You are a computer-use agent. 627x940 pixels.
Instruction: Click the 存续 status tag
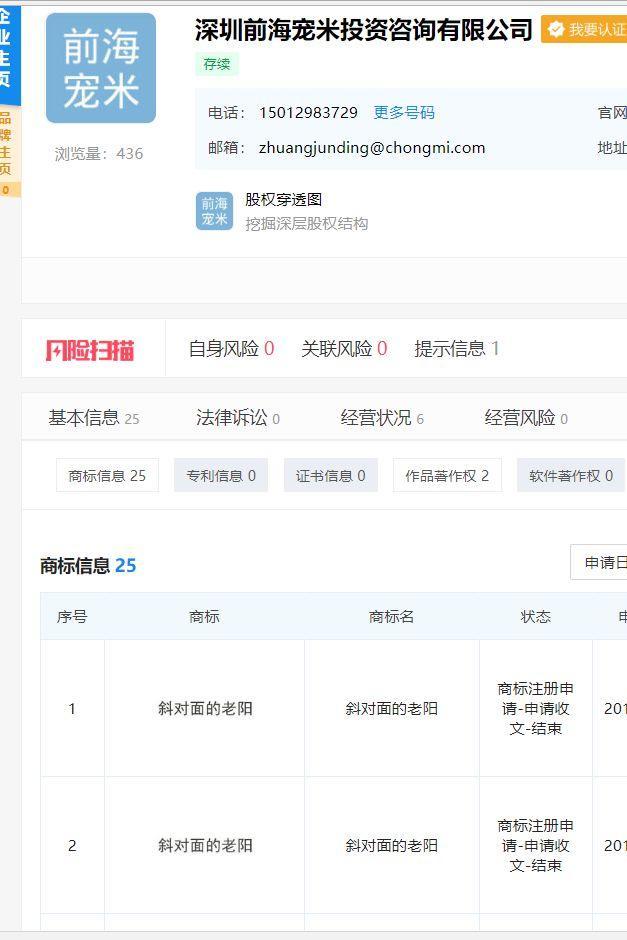pyautogui.click(x=217, y=64)
